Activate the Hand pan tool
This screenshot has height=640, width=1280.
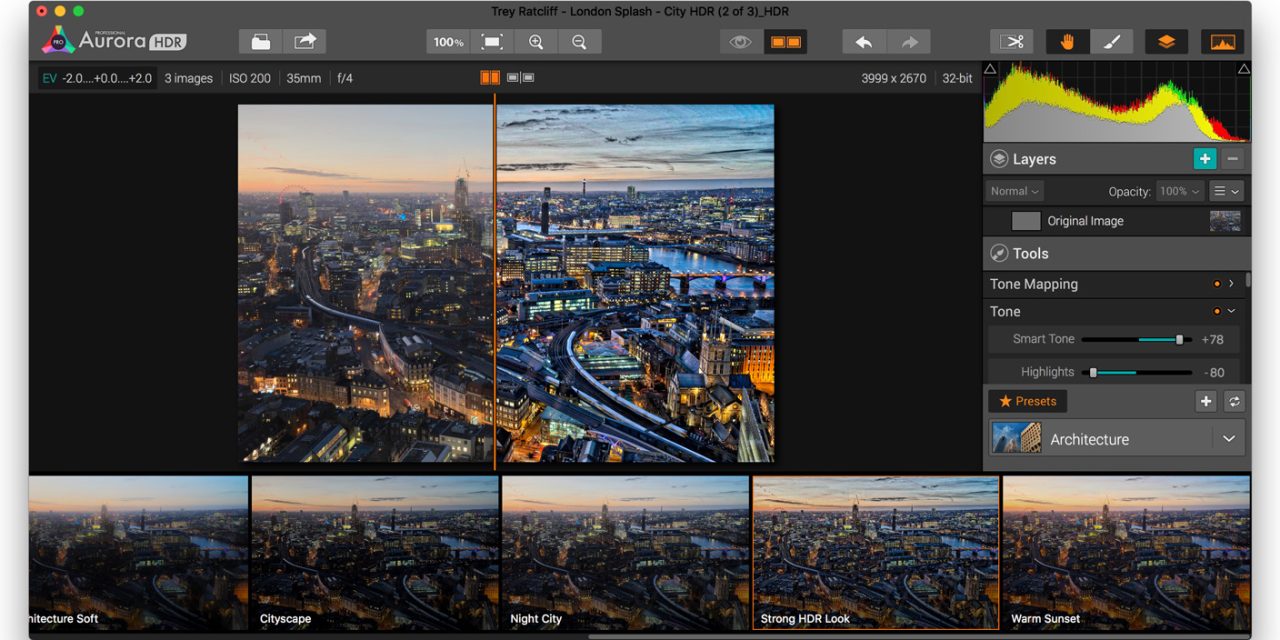(x=1066, y=41)
